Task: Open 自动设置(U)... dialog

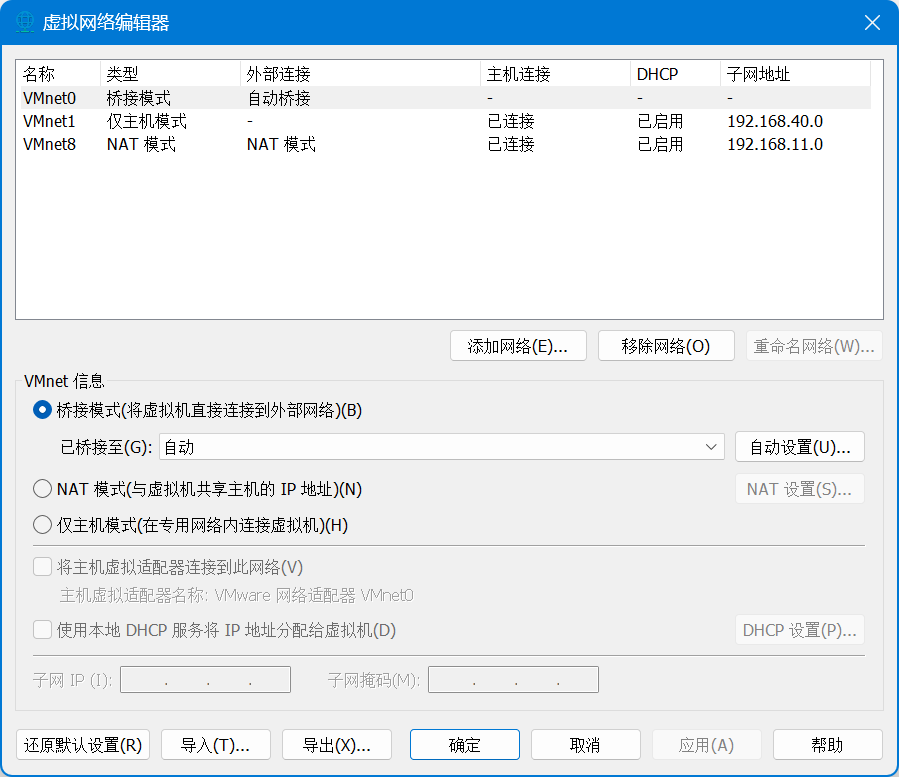Action: (800, 447)
